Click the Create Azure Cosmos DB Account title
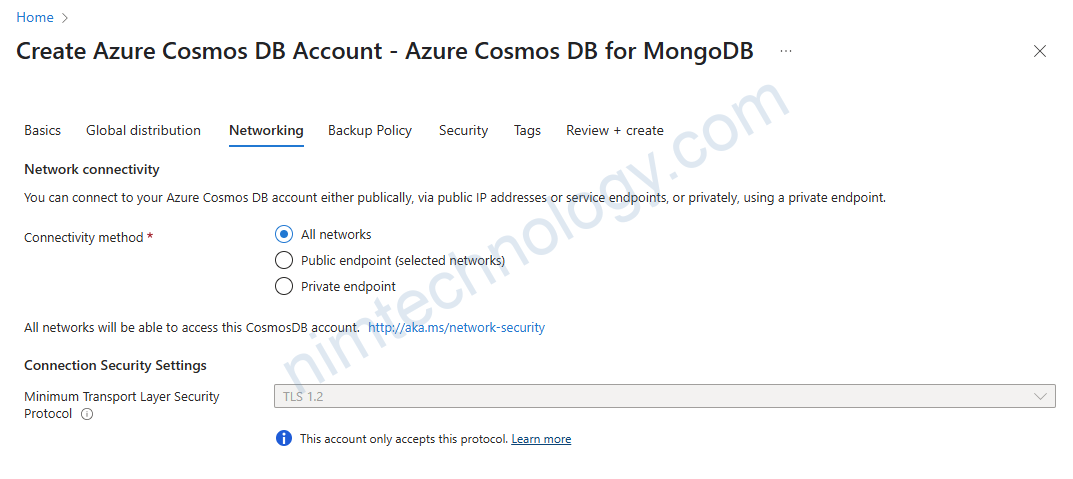 click(x=385, y=51)
